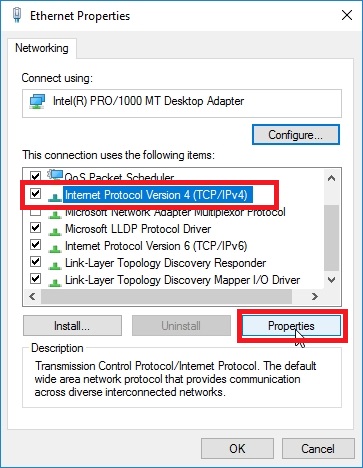Image resolution: width=363 pixels, height=468 pixels.
Task: Uncheck the Internet Protocol Version 4 checkbox
Action: tap(35, 194)
